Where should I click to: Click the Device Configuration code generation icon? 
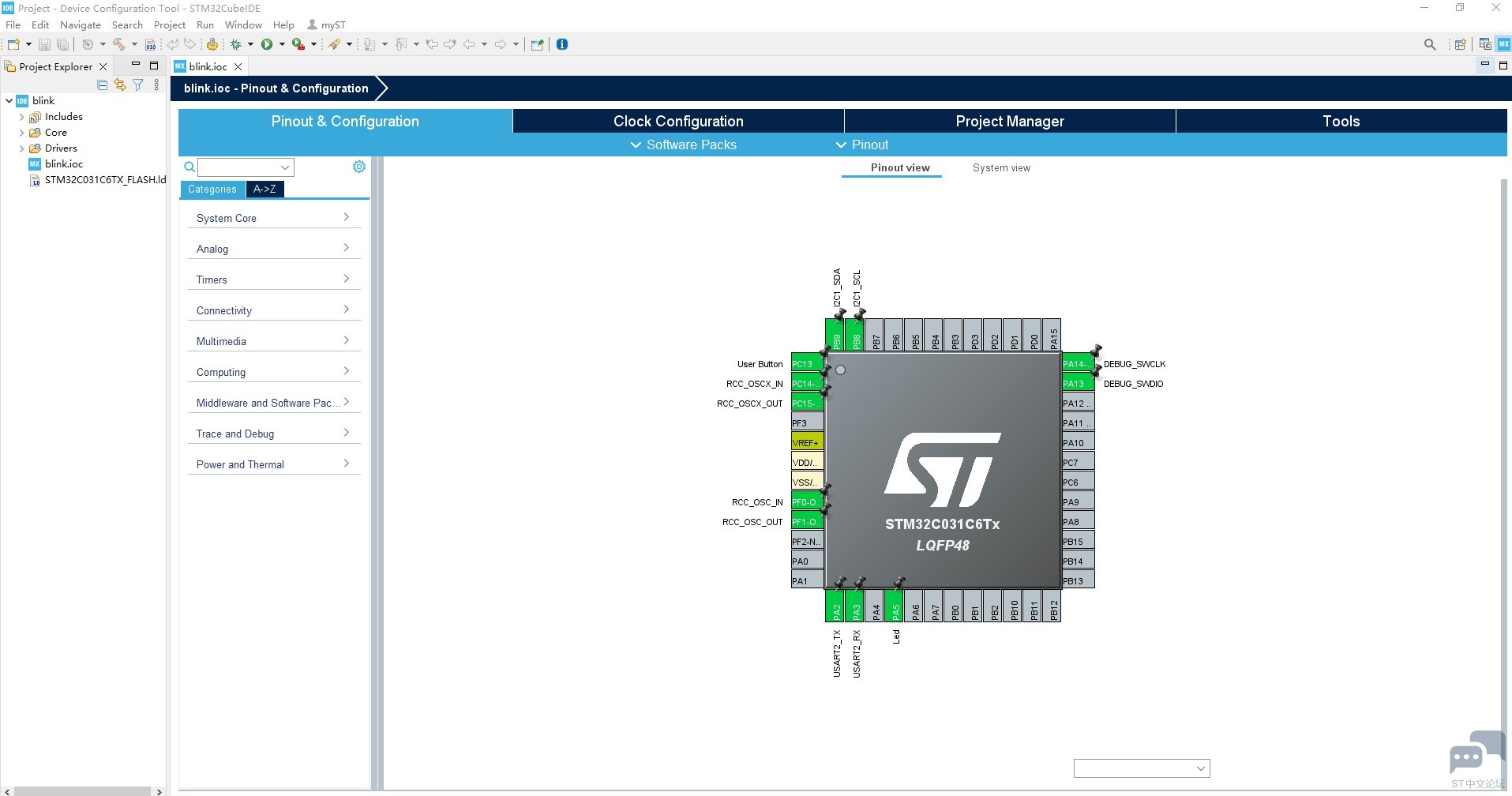(212, 44)
